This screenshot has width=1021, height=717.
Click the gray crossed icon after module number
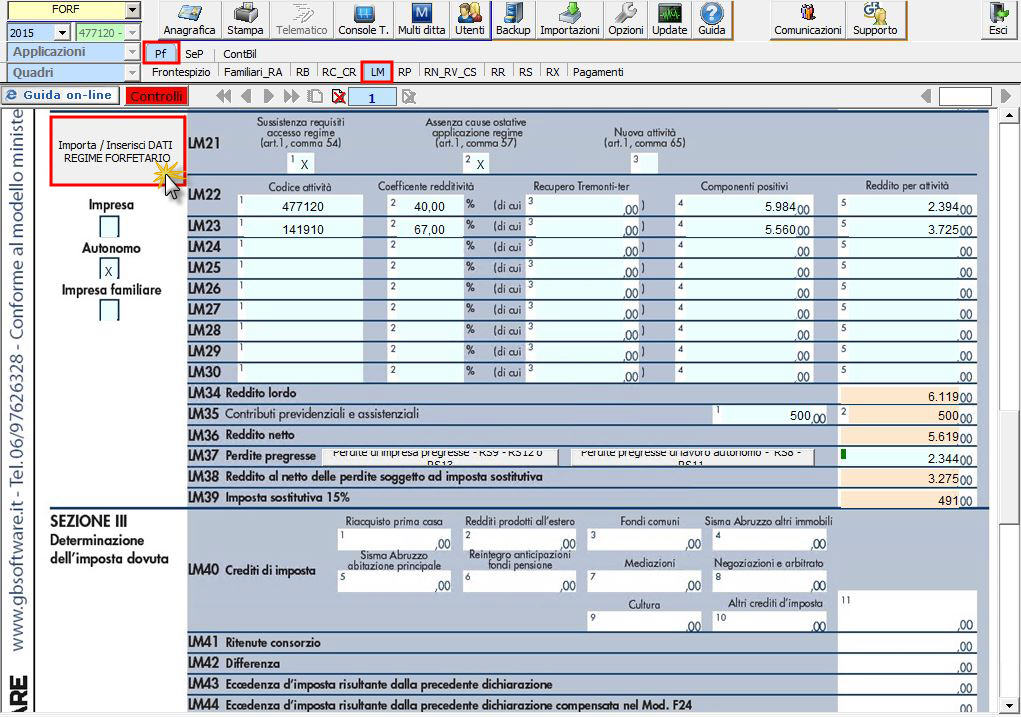[x=408, y=97]
